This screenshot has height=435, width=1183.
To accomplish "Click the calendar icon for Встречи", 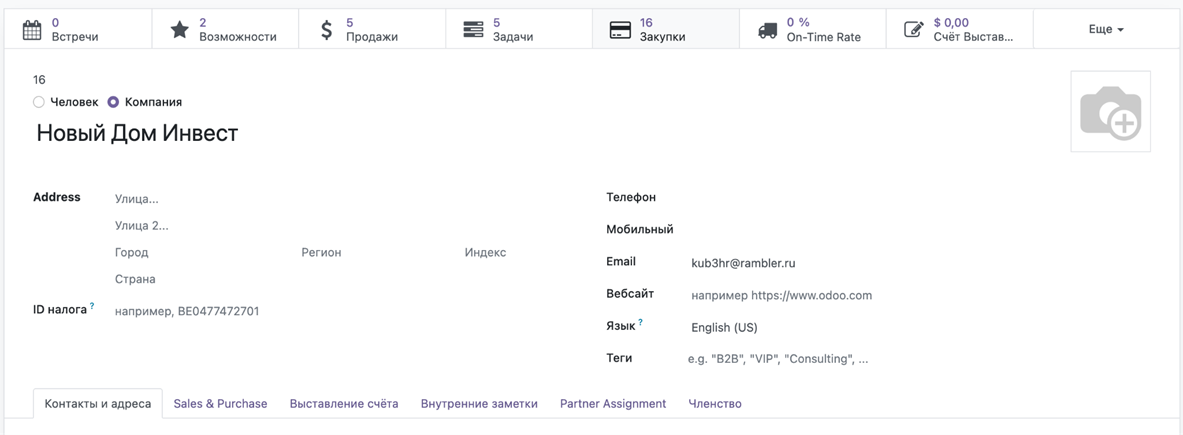I will click(x=32, y=30).
